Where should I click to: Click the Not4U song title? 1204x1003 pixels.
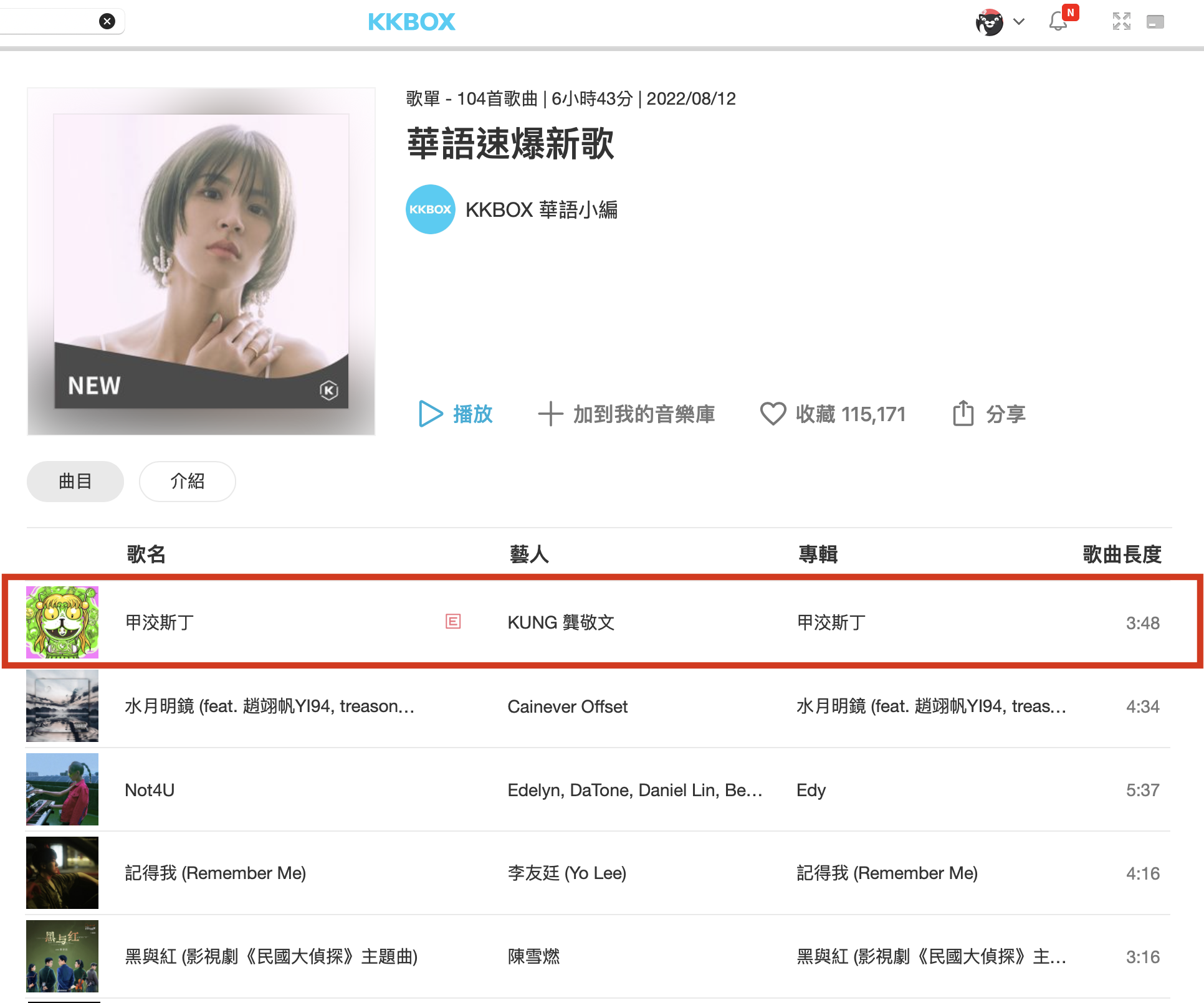(x=150, y=790)
